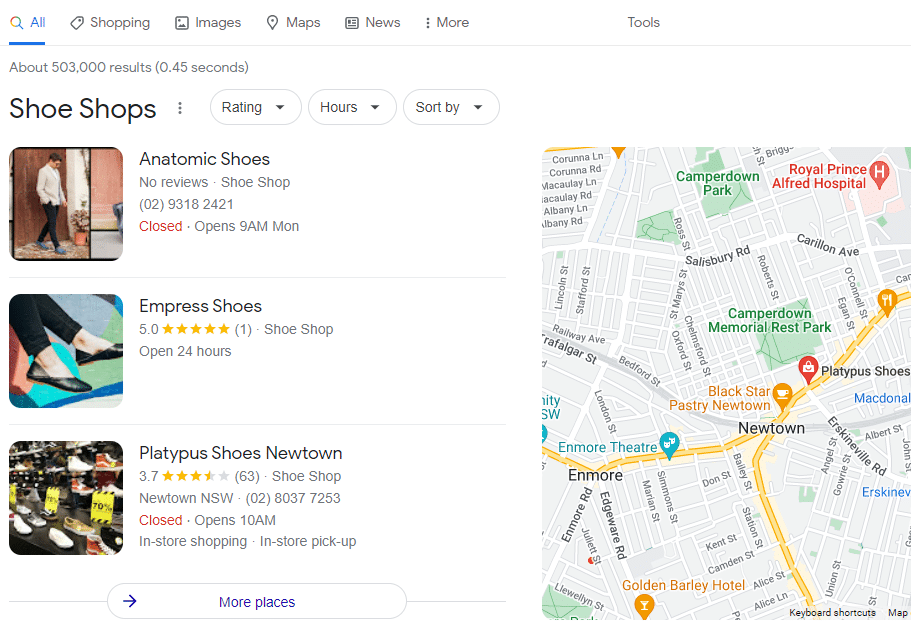Click the three-dot menu beside Shoe Shops heading
Image resolution: width=911 pixels, height=629 pixels.
click(180, 108)
